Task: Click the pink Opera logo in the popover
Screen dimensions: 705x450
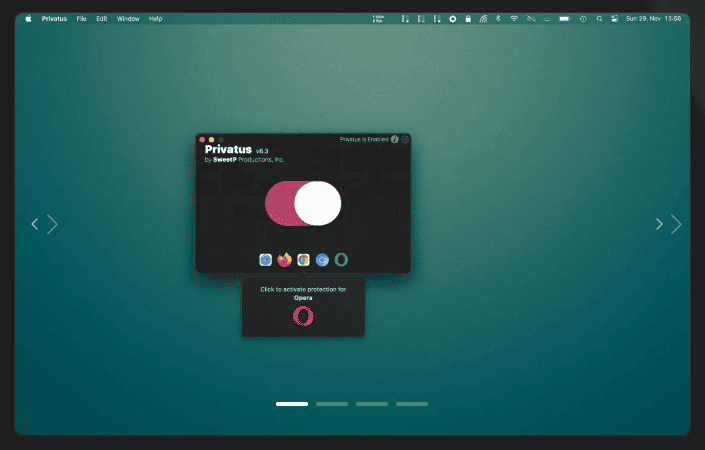Action: (x=303, y=316)
